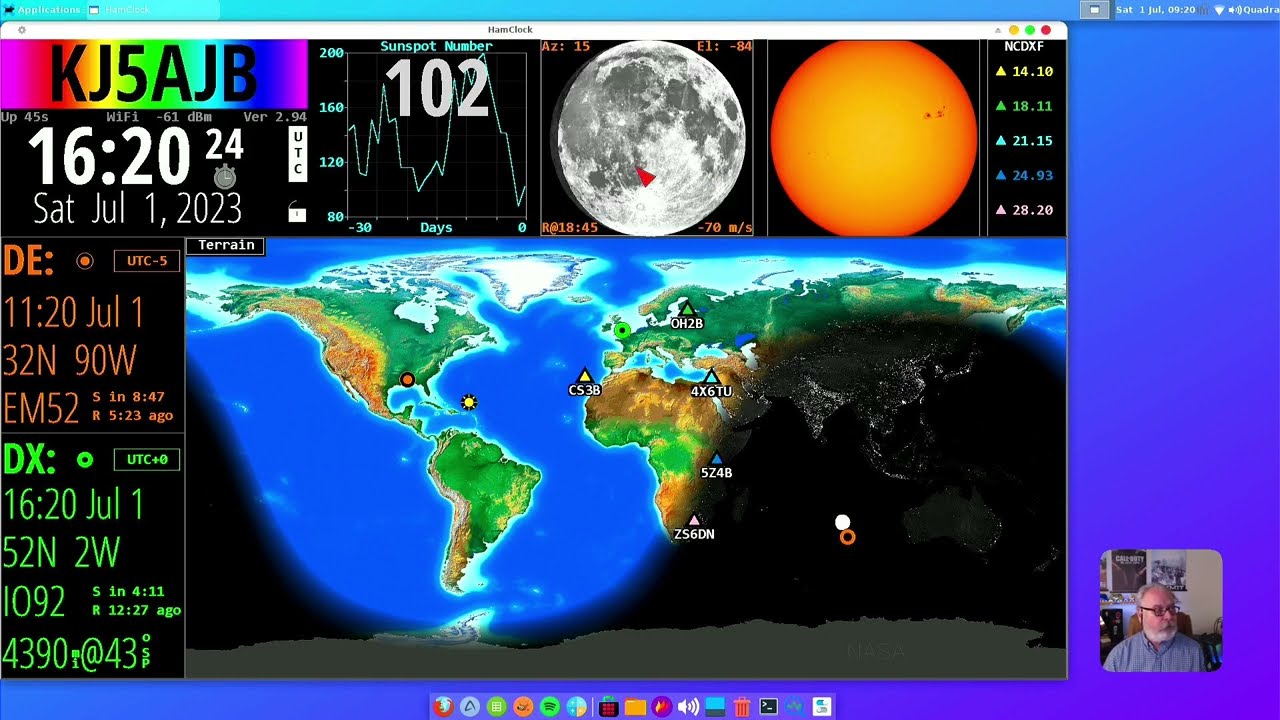Select the 14.10 yellow beacon frequency

click(x=1022, y=72)
